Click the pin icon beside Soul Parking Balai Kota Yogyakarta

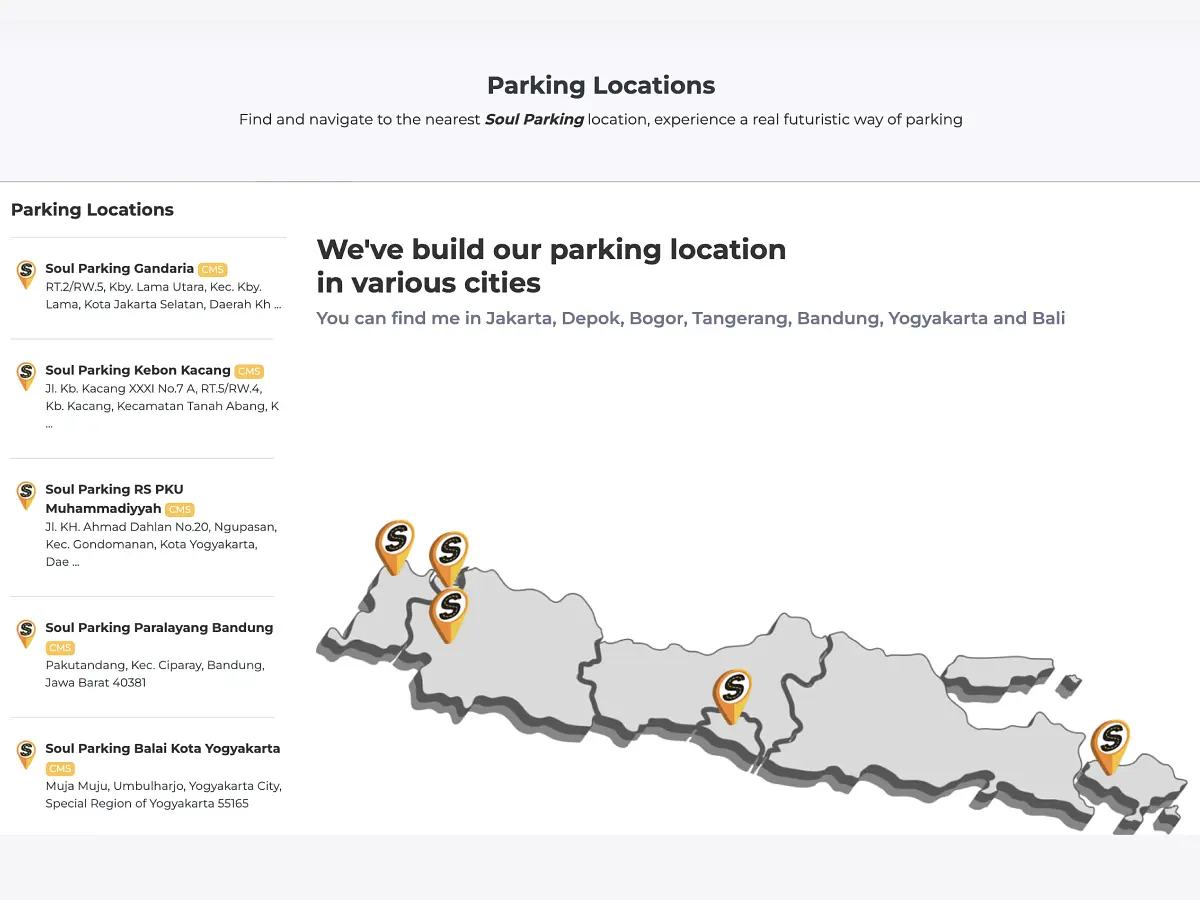click(x=26, y=755)
